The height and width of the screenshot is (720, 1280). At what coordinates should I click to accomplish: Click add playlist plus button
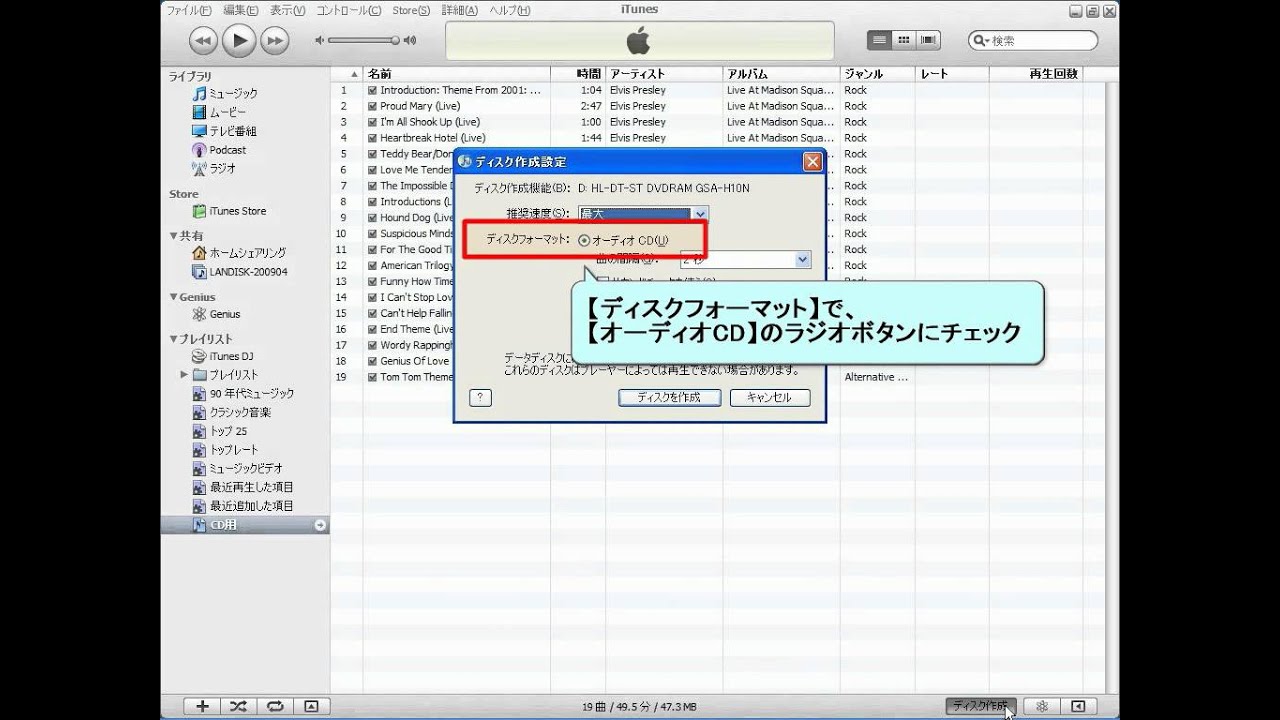click(x=202, y=706)
